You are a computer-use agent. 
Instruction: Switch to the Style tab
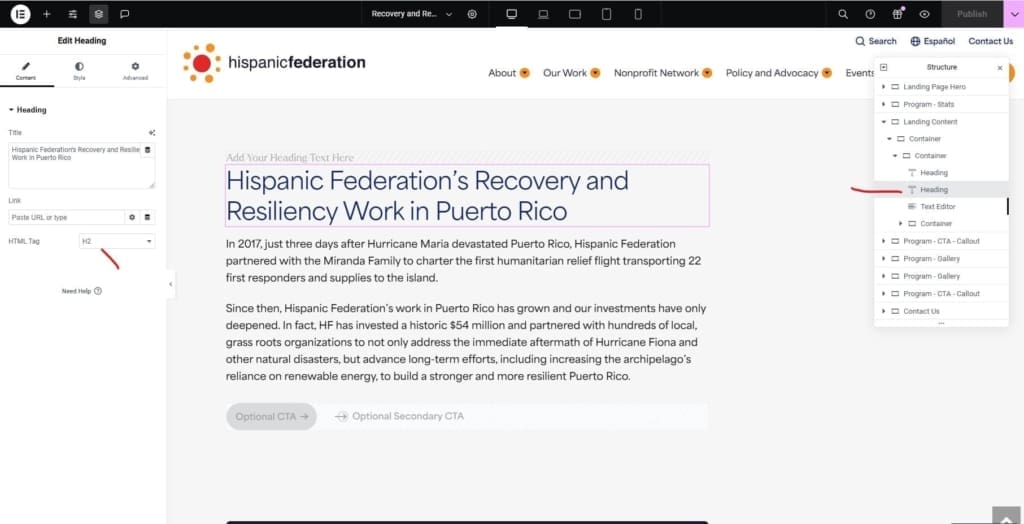click(79, 71)
